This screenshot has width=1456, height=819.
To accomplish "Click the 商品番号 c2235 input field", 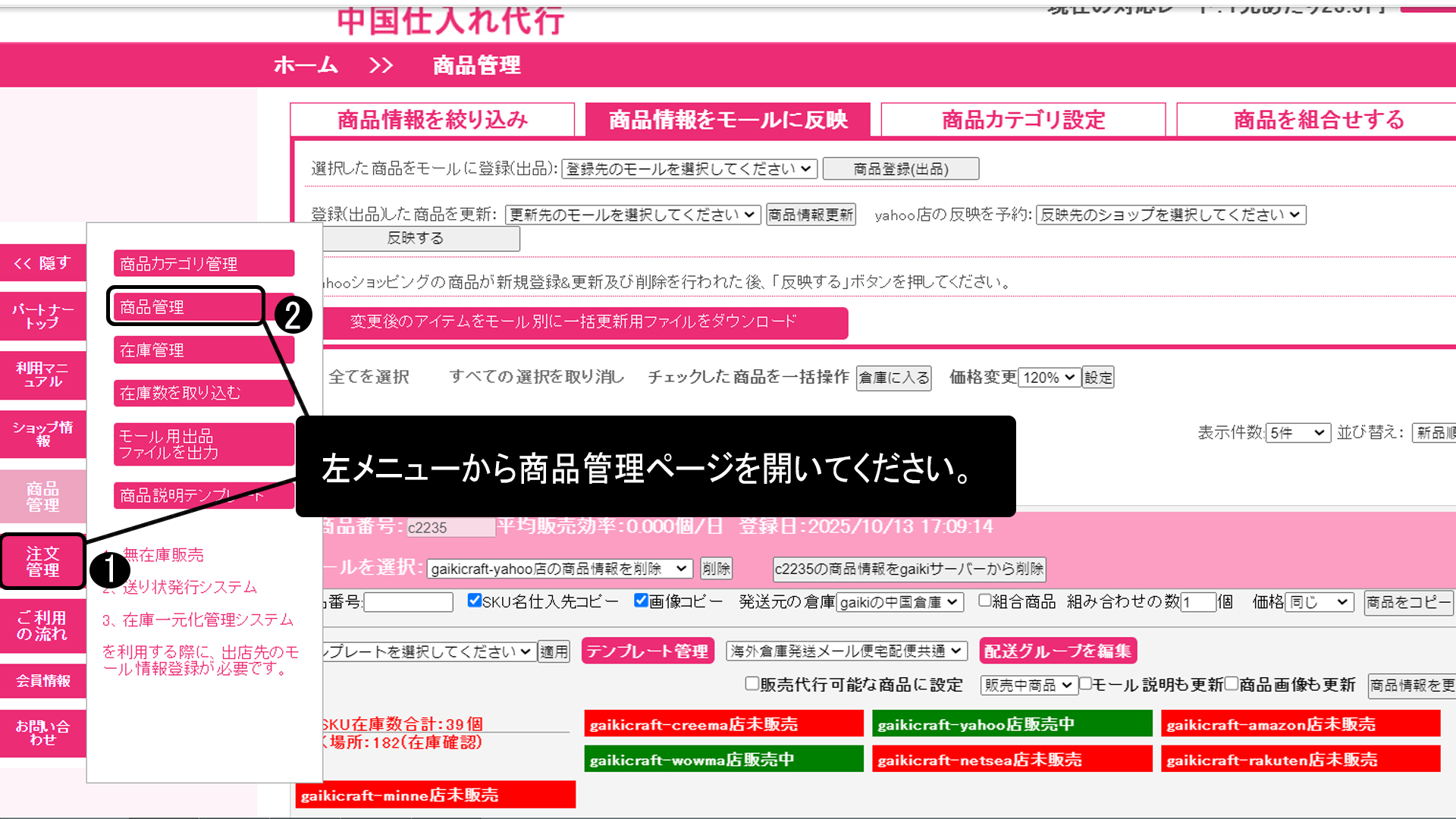I will click(450, 528).
